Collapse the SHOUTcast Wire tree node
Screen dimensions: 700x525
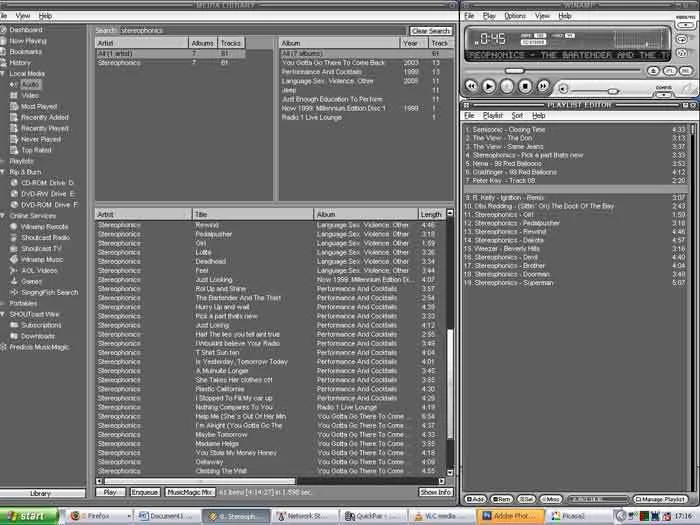pos(3,314)
